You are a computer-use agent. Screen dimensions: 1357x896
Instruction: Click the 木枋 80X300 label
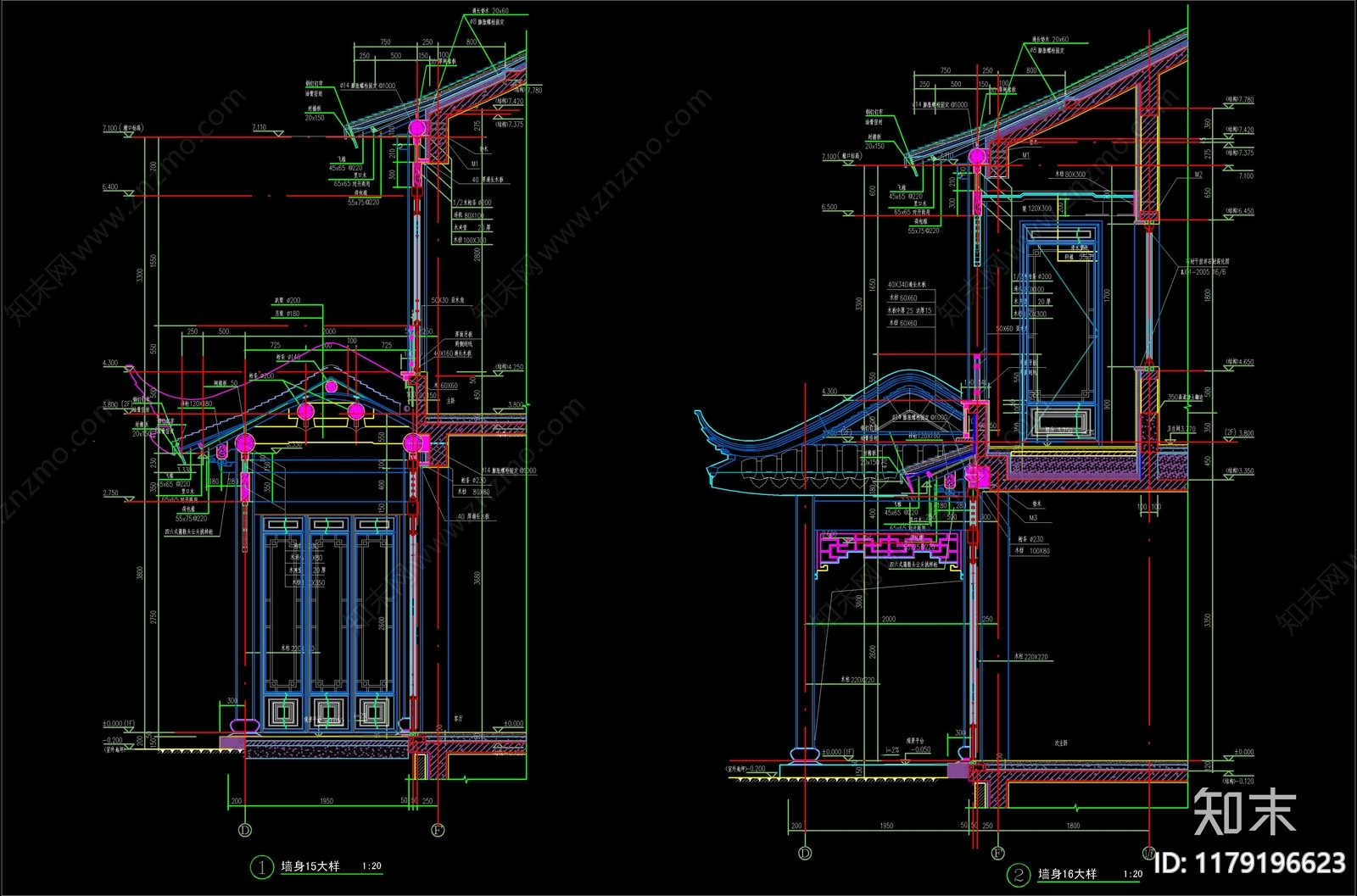coord(1070,174)
